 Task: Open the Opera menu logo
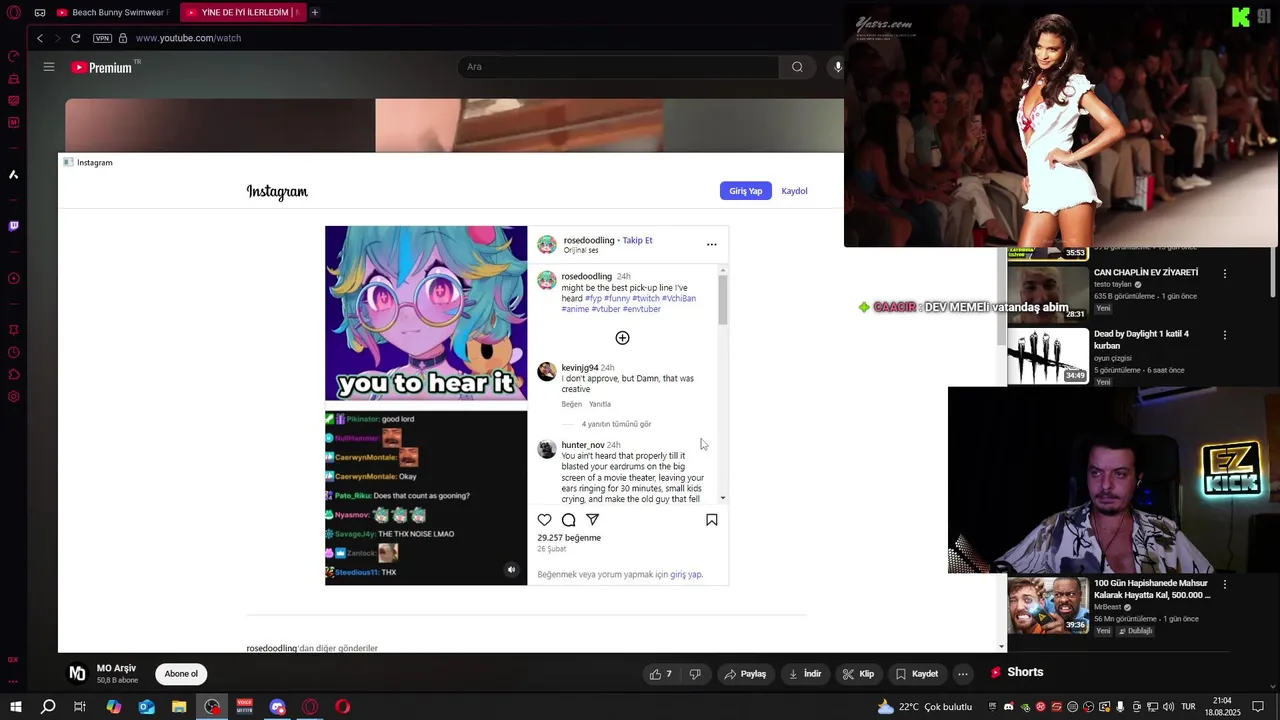pos(14,12)
